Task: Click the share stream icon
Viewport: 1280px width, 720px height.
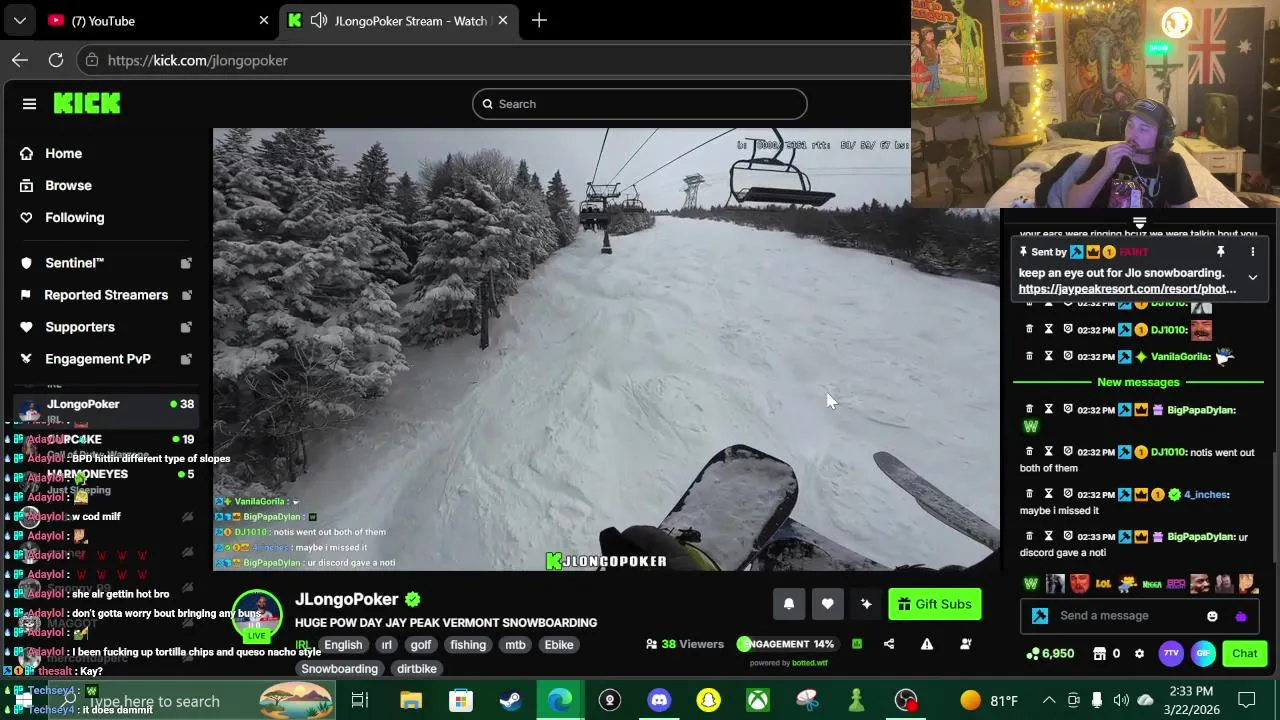Action: tap(889, 644)
